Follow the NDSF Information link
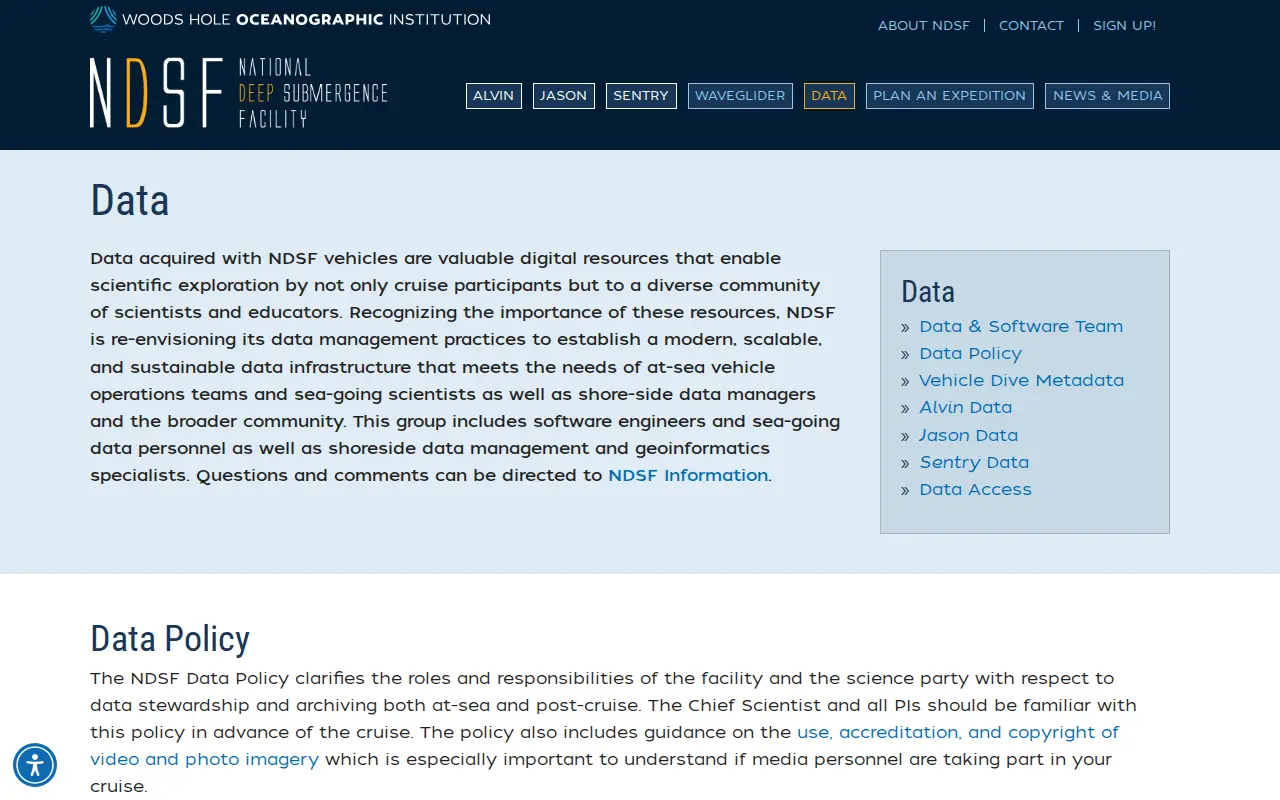The image size is (1280, 800). pyautogui.click(x=688, y=475)
